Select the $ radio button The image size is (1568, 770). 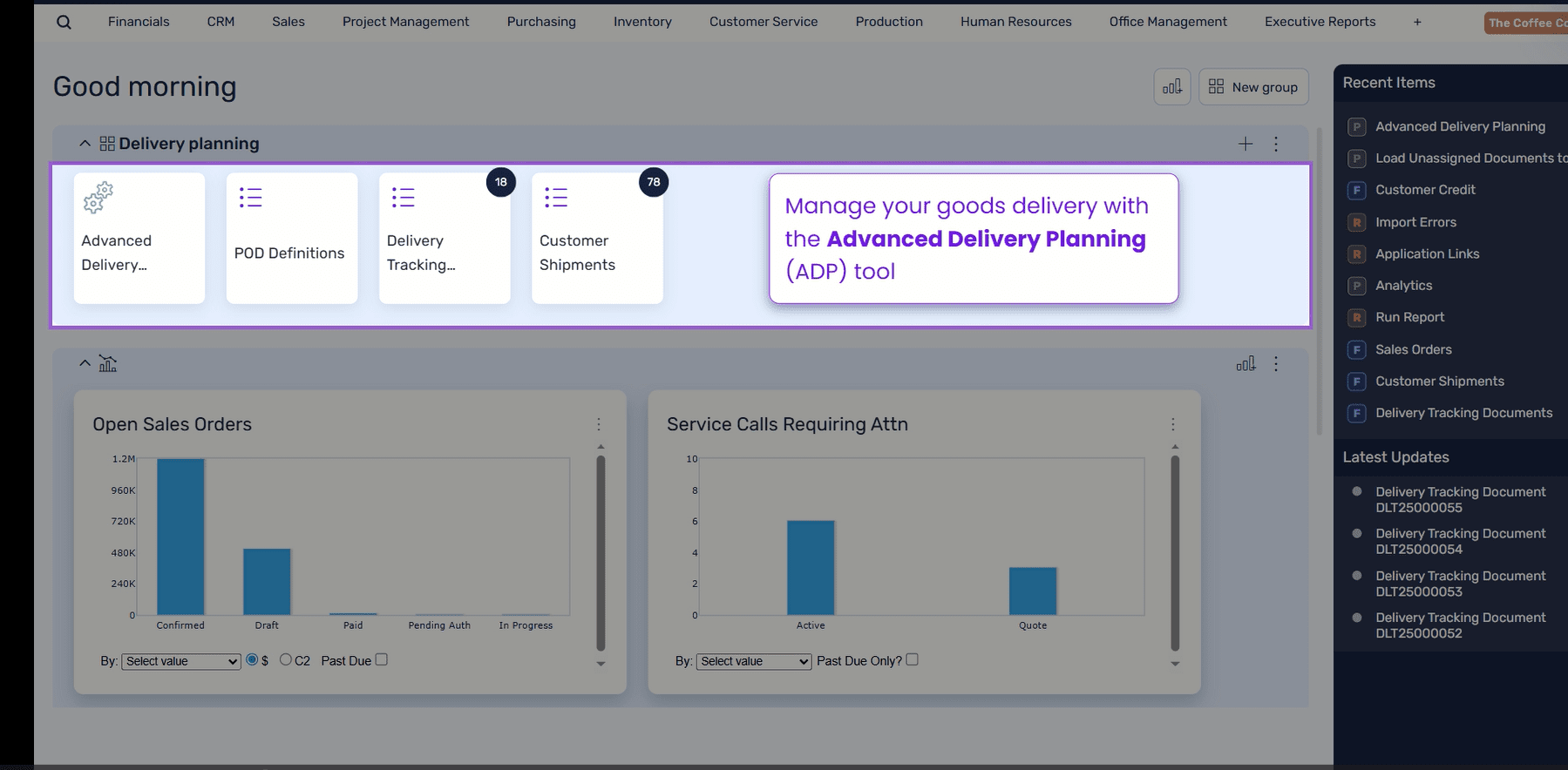pyautogui.click(x=252, y=659)
